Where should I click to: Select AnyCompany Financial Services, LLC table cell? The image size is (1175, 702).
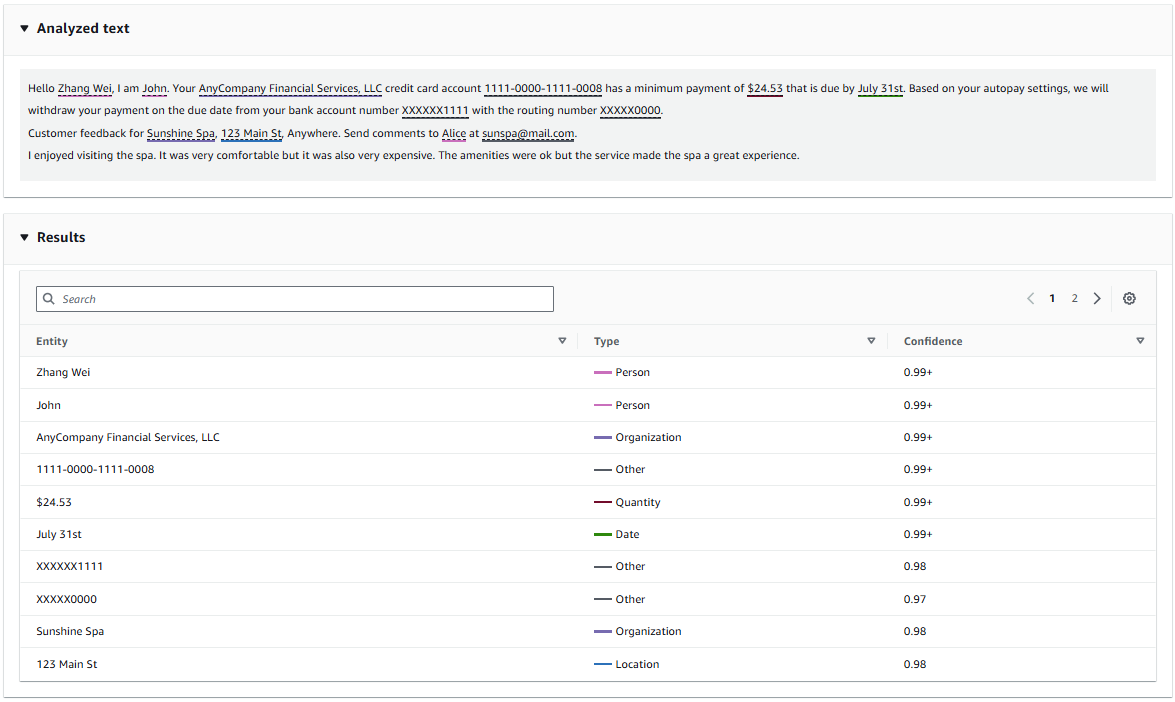point(128,438)
